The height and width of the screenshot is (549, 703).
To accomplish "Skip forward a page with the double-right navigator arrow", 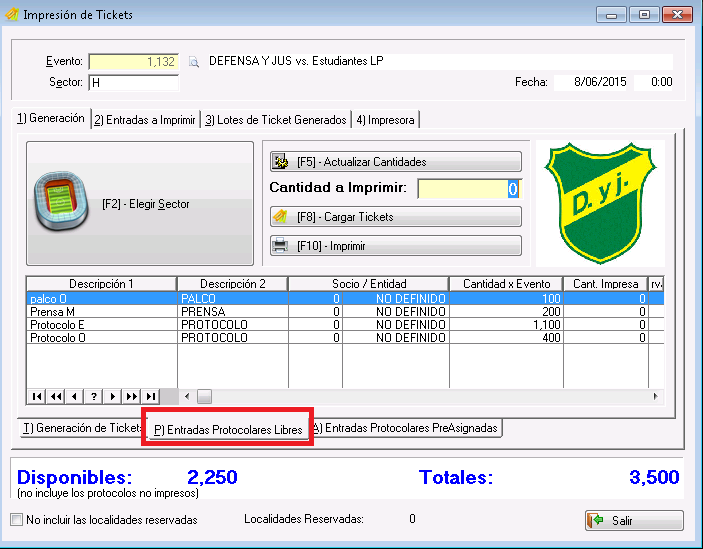I will [x=131, y=396].
